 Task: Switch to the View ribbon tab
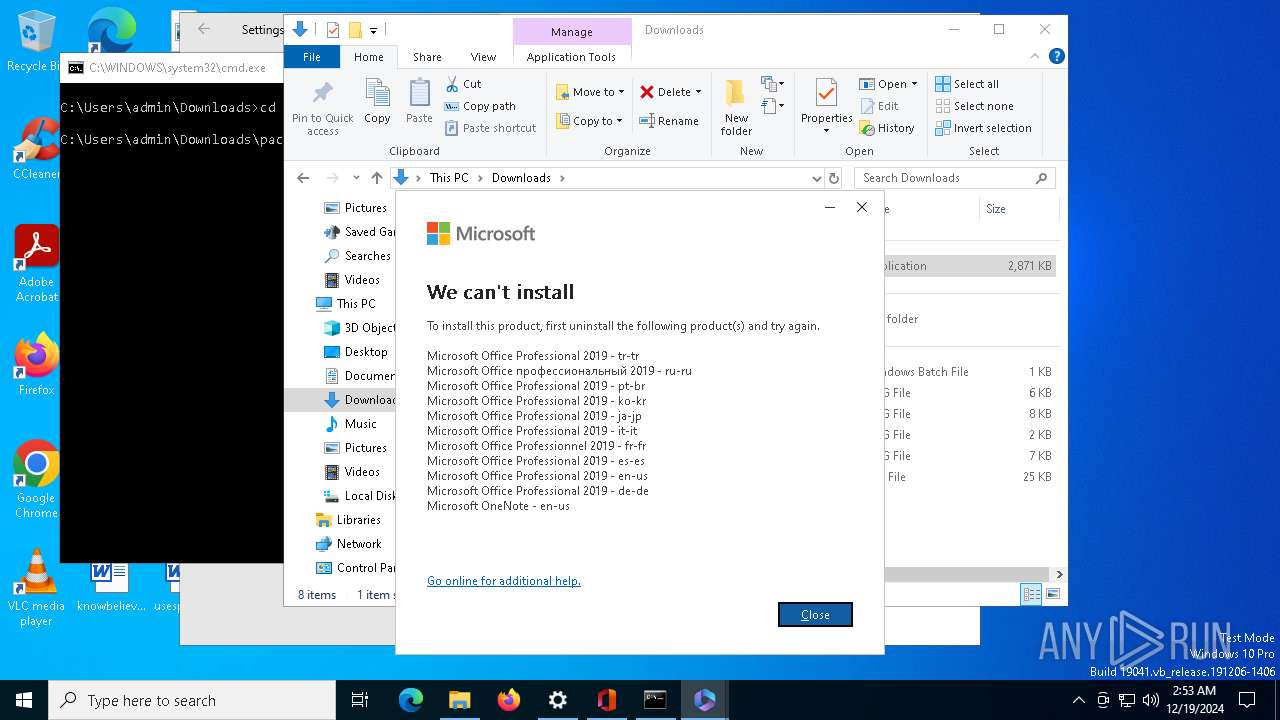tap(483, 57)
